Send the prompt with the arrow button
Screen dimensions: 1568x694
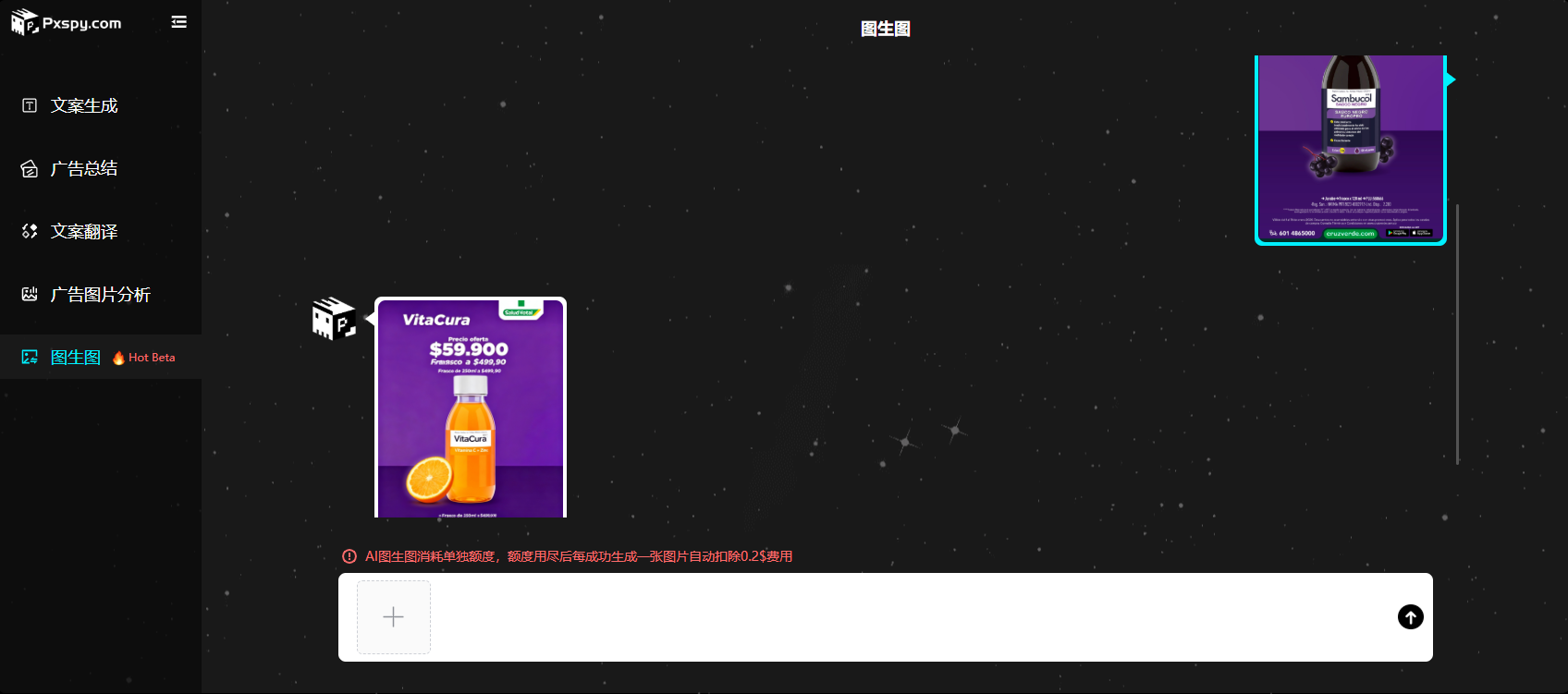click(x=1411, y=616)
